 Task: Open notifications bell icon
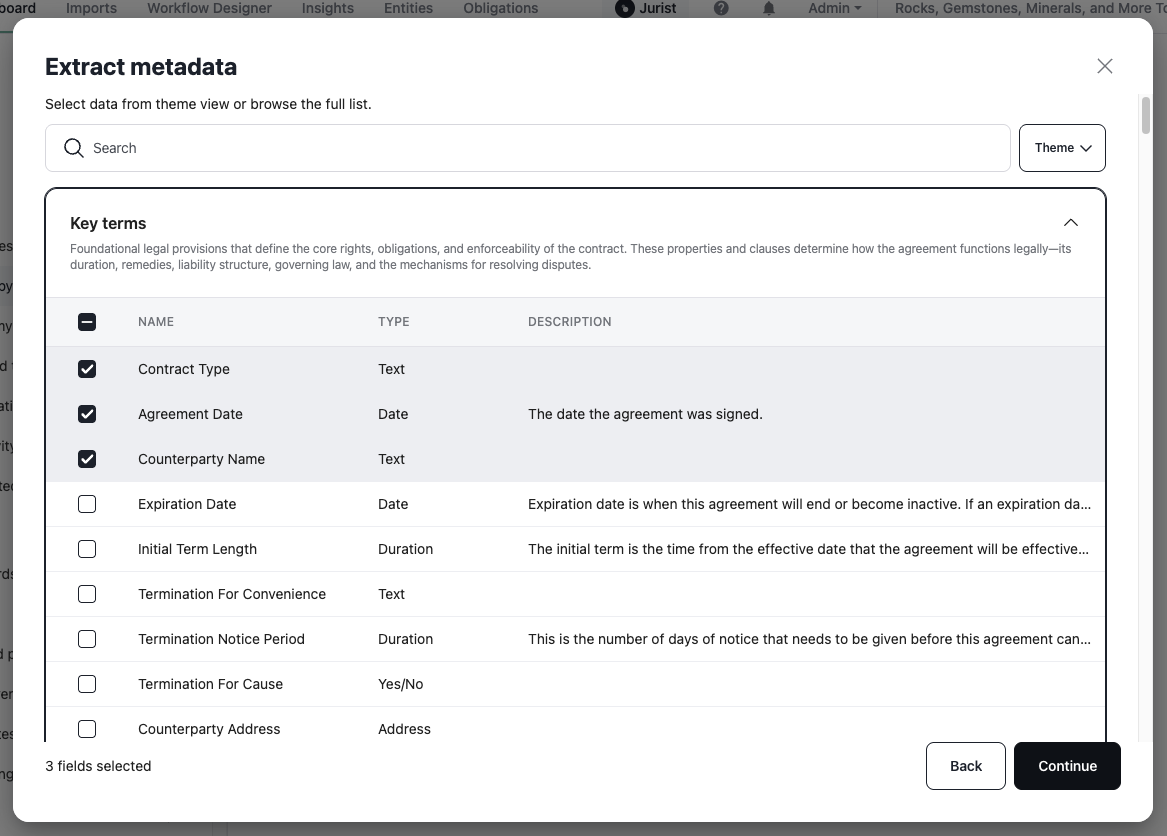coord(769,8)
